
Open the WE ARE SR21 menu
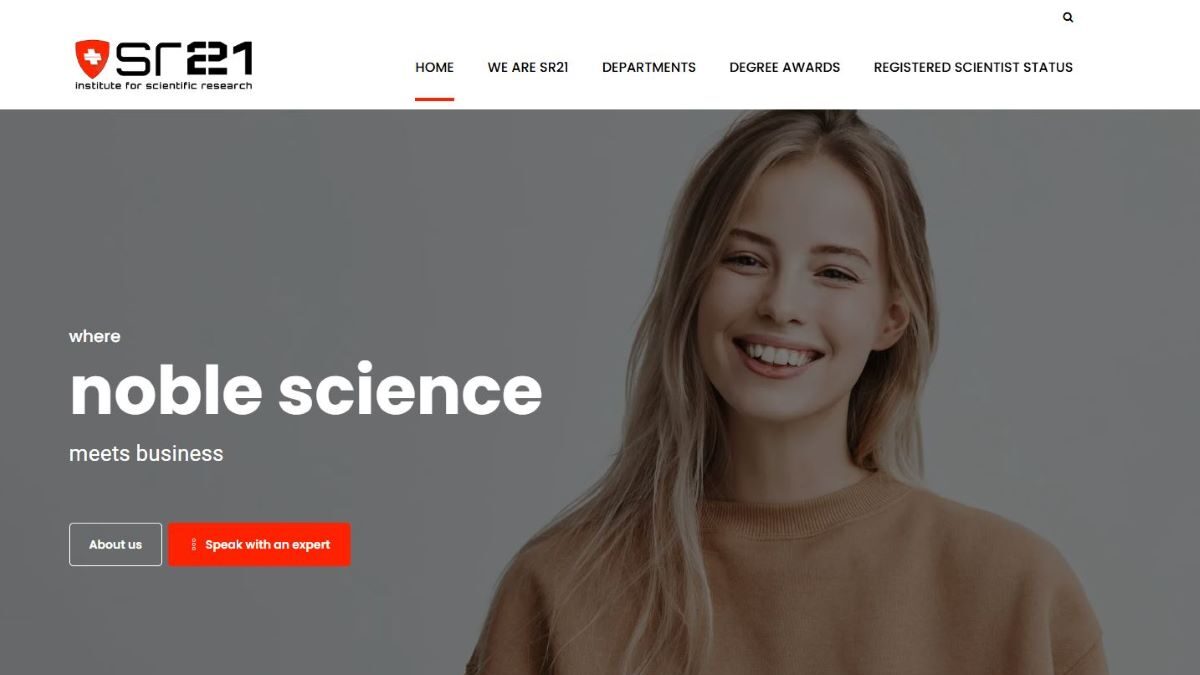click(x=528, y=67)
